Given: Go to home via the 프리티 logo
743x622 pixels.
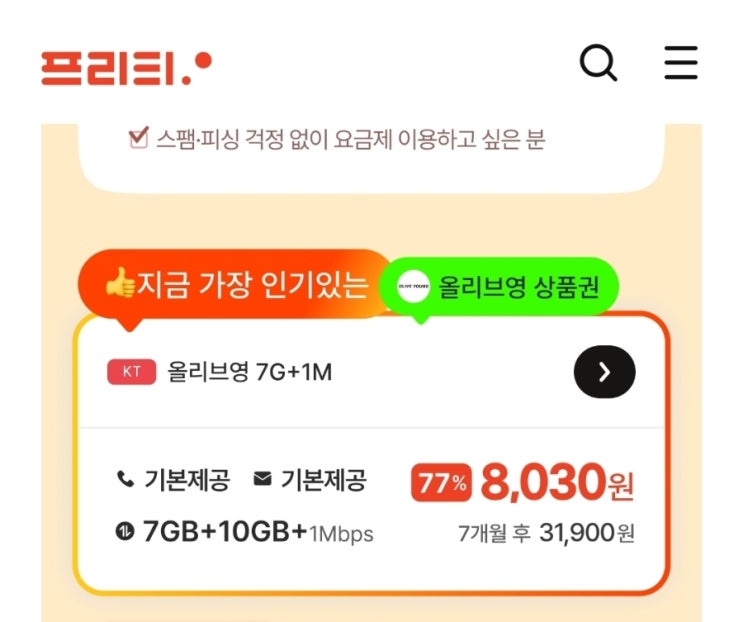Looking at the screenshot, I should point(127,69).
